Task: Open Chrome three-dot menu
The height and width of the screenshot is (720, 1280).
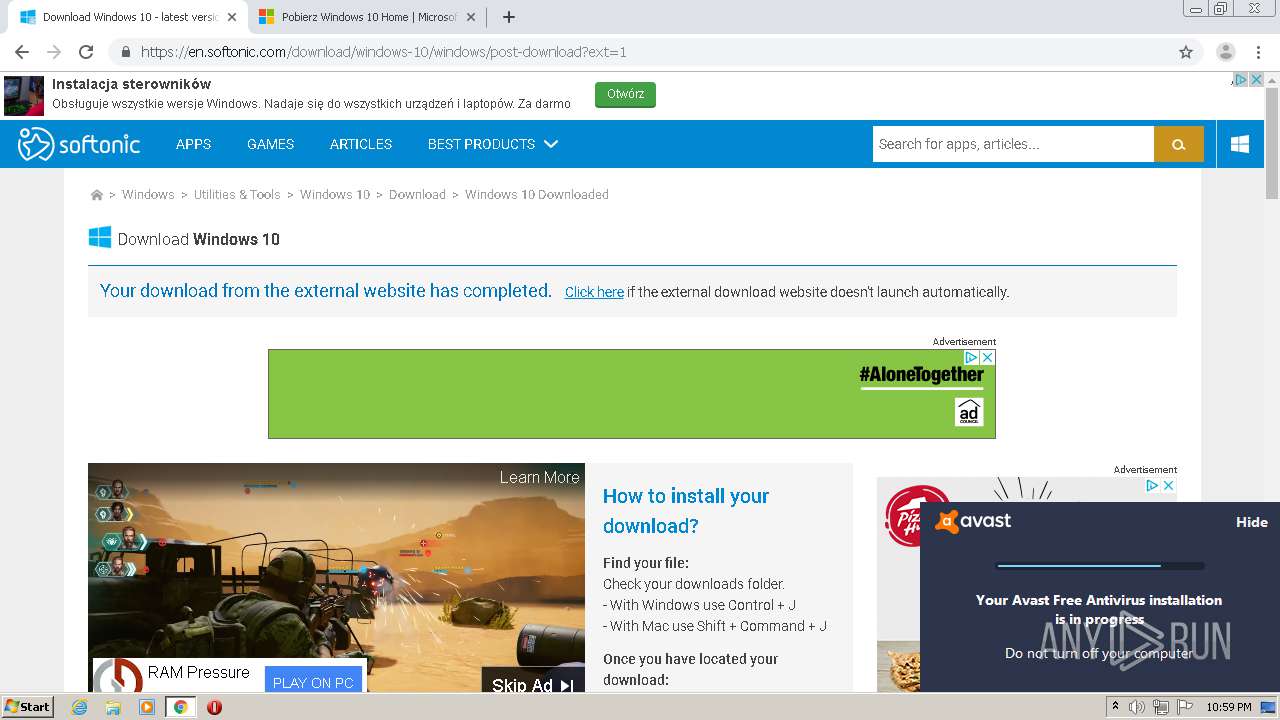Action: click(x=1256, y=52)
